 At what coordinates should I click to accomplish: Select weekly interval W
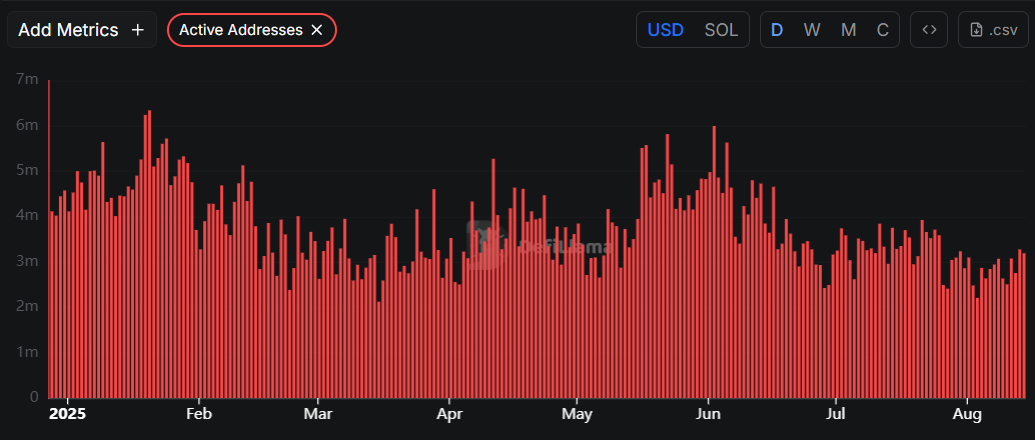(812, 30)
